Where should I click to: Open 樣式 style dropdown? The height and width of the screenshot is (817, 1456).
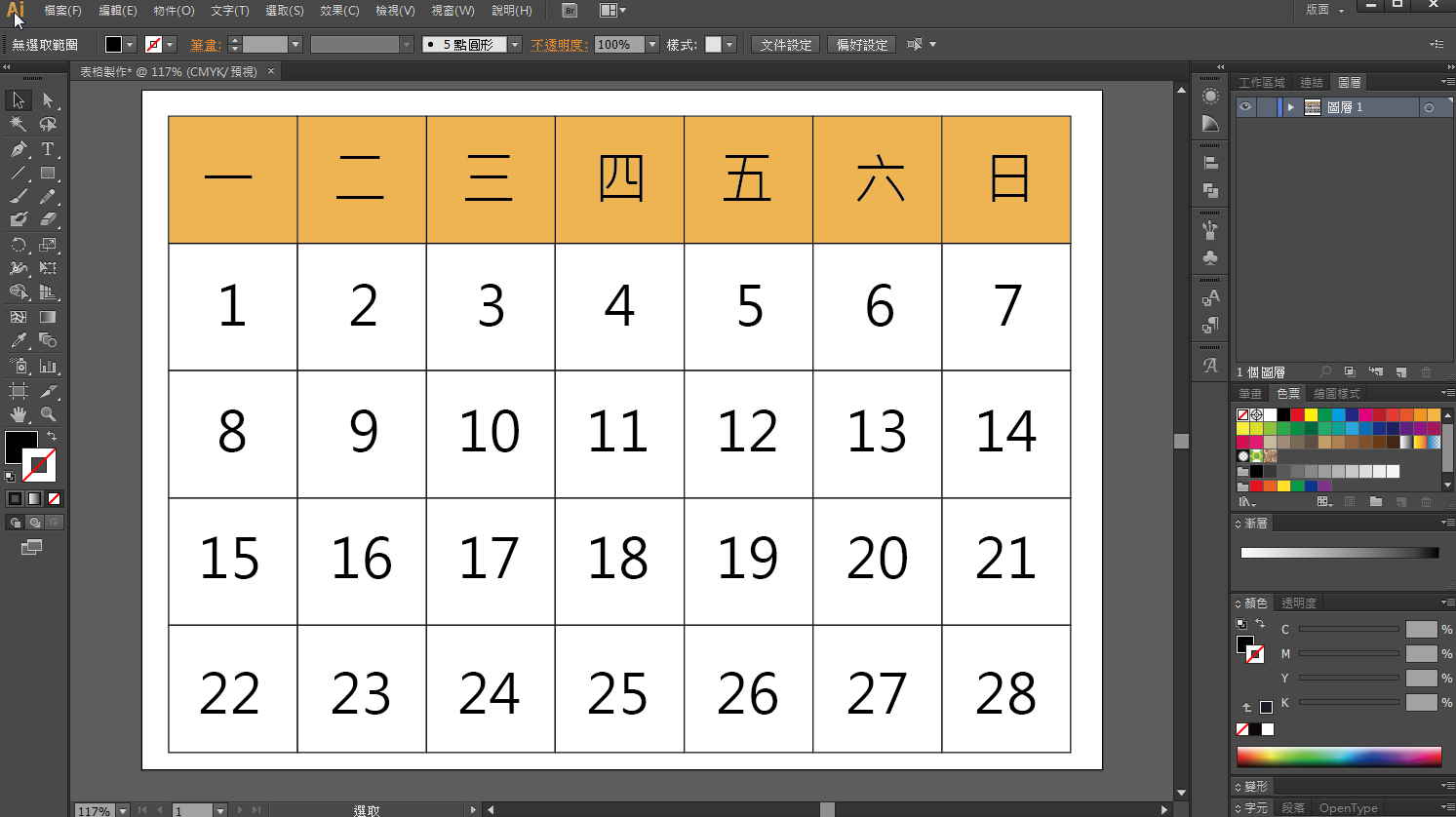click(x=729, y=45)
